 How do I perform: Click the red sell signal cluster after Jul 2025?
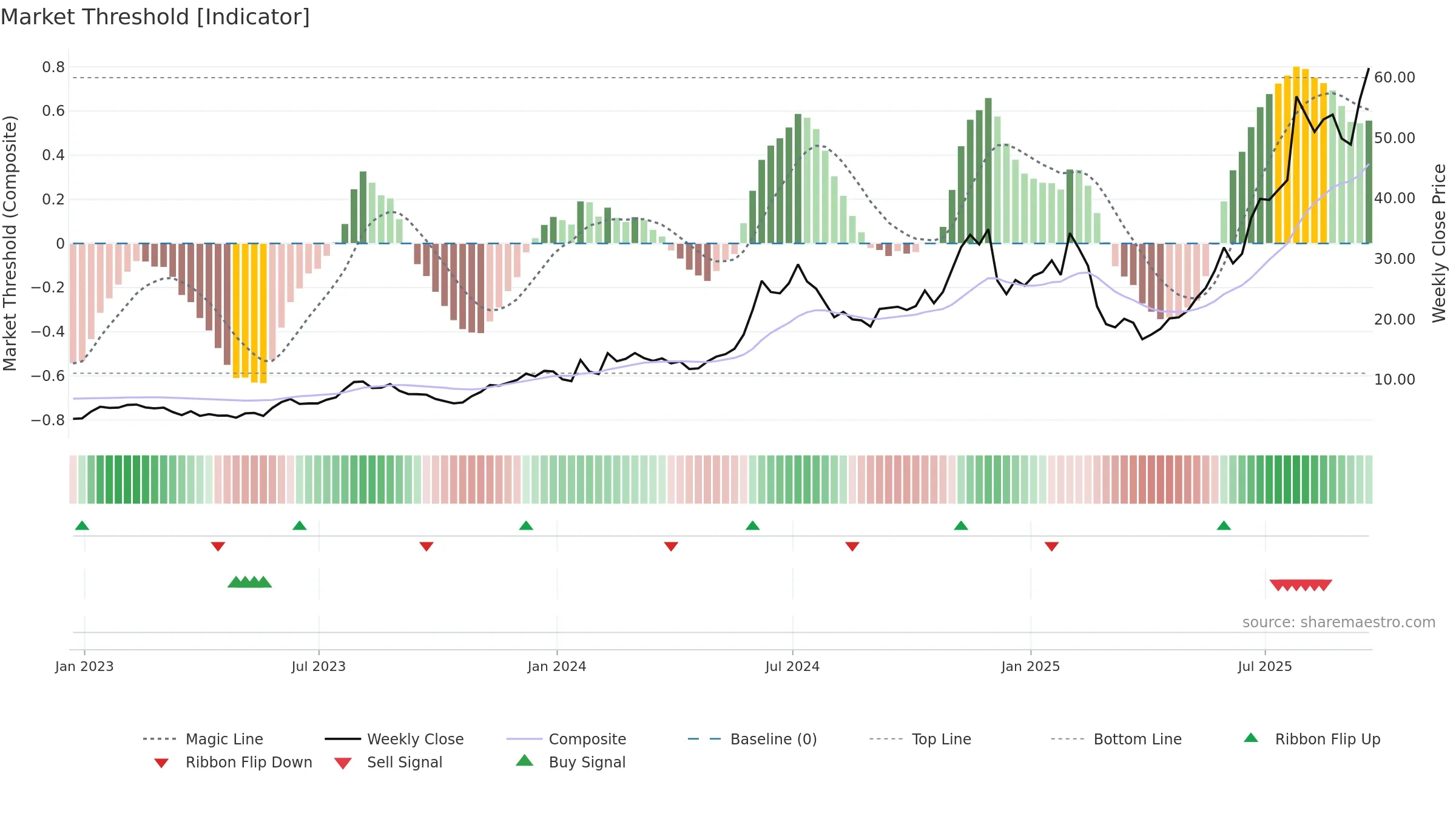[x=1301, y=585]
